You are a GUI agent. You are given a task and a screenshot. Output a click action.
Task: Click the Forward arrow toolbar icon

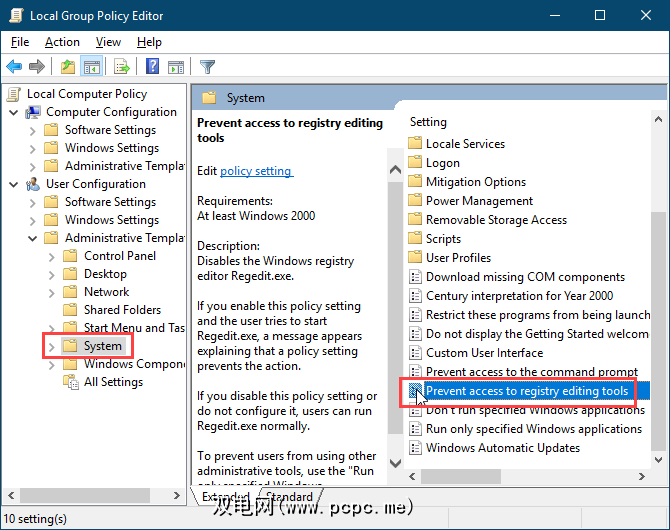coord(37,67)
